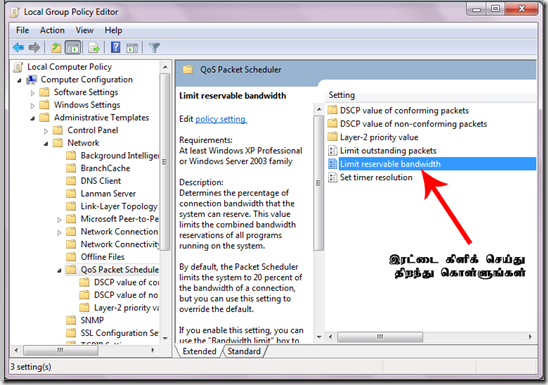Click the Export List toolbar icon

click(x=94, y=48)
